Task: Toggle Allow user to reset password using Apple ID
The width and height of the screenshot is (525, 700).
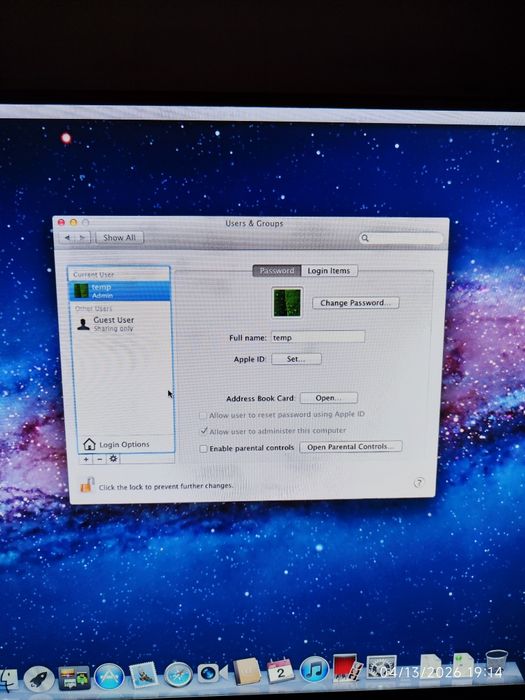Action: 203,415
